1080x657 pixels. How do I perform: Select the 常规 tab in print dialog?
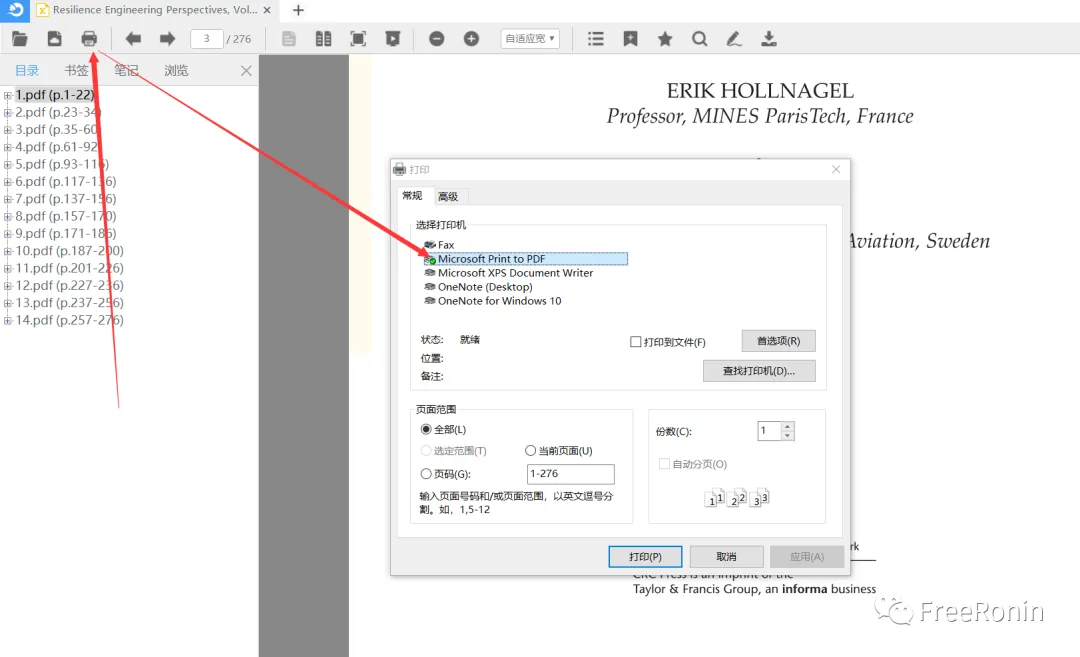pyautogui.click(x=412, y=196)
